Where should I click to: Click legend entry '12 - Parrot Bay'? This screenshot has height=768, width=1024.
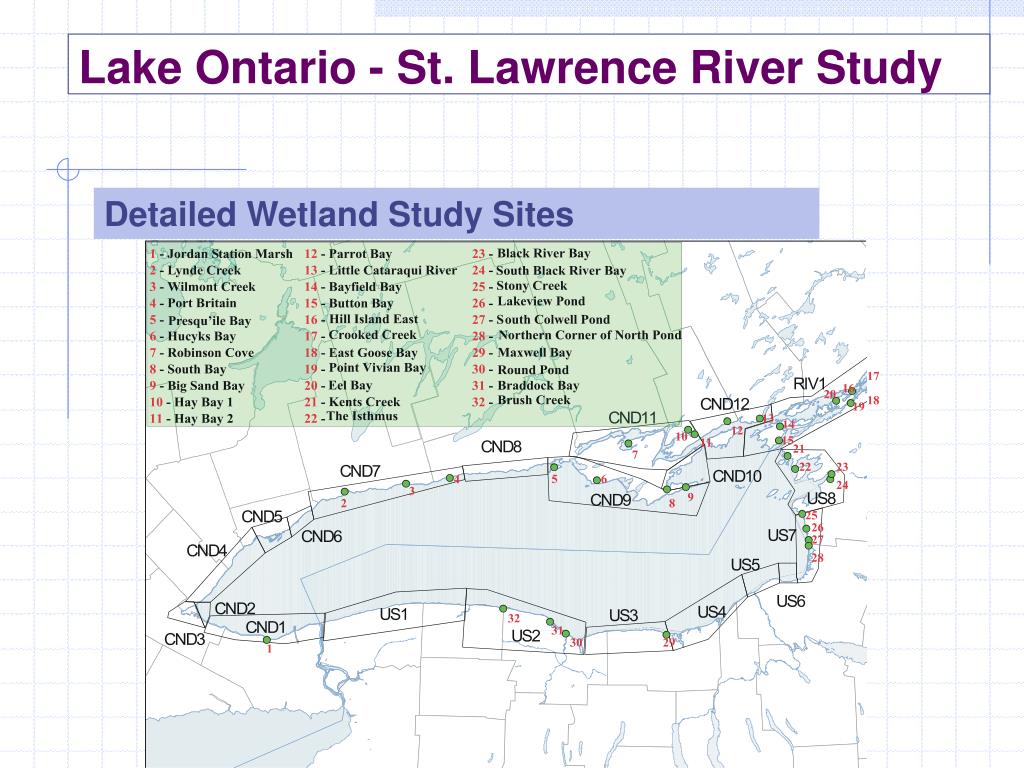348,253
